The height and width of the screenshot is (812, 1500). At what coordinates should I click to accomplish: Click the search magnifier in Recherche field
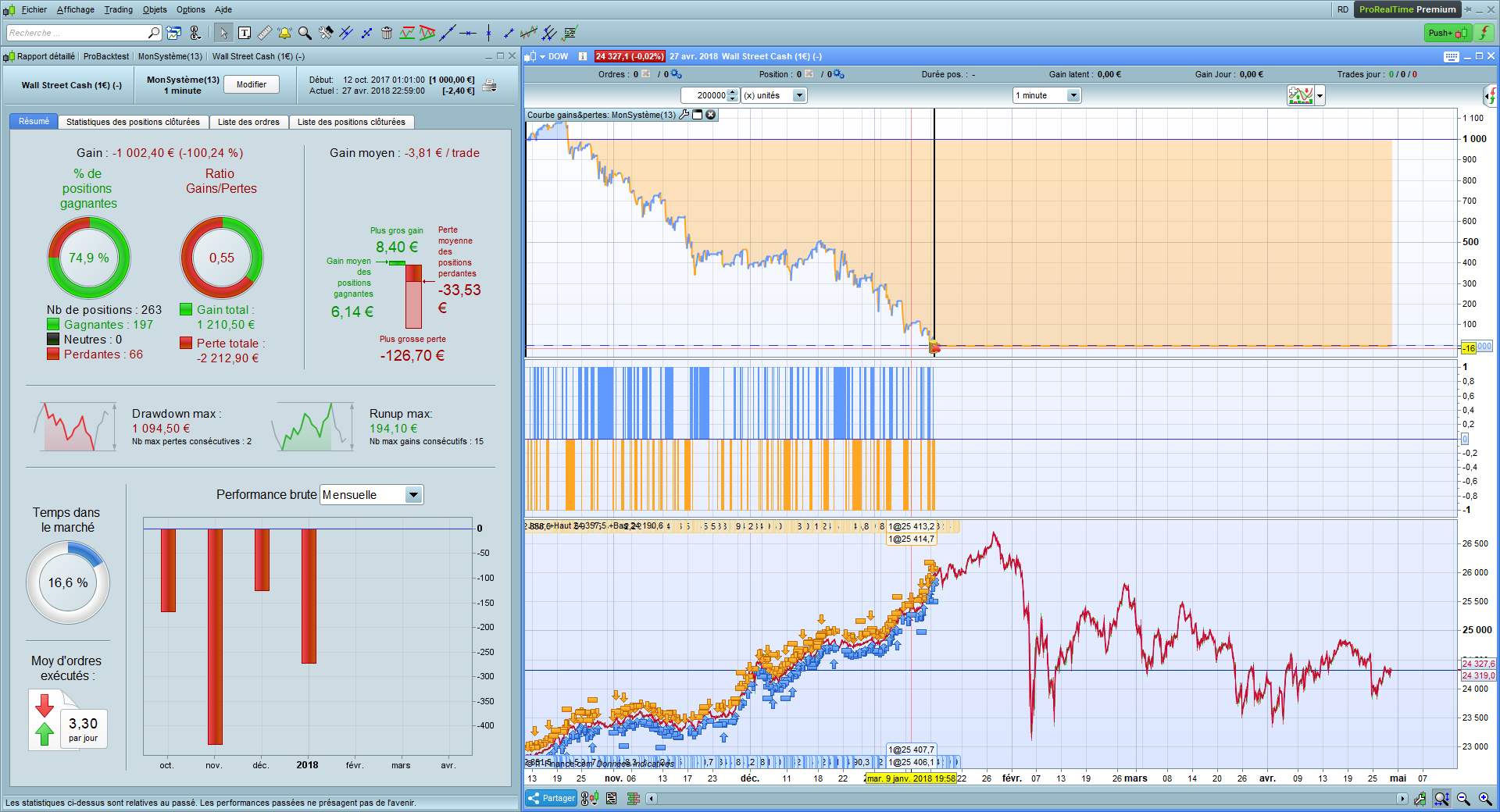coord(153,33)
